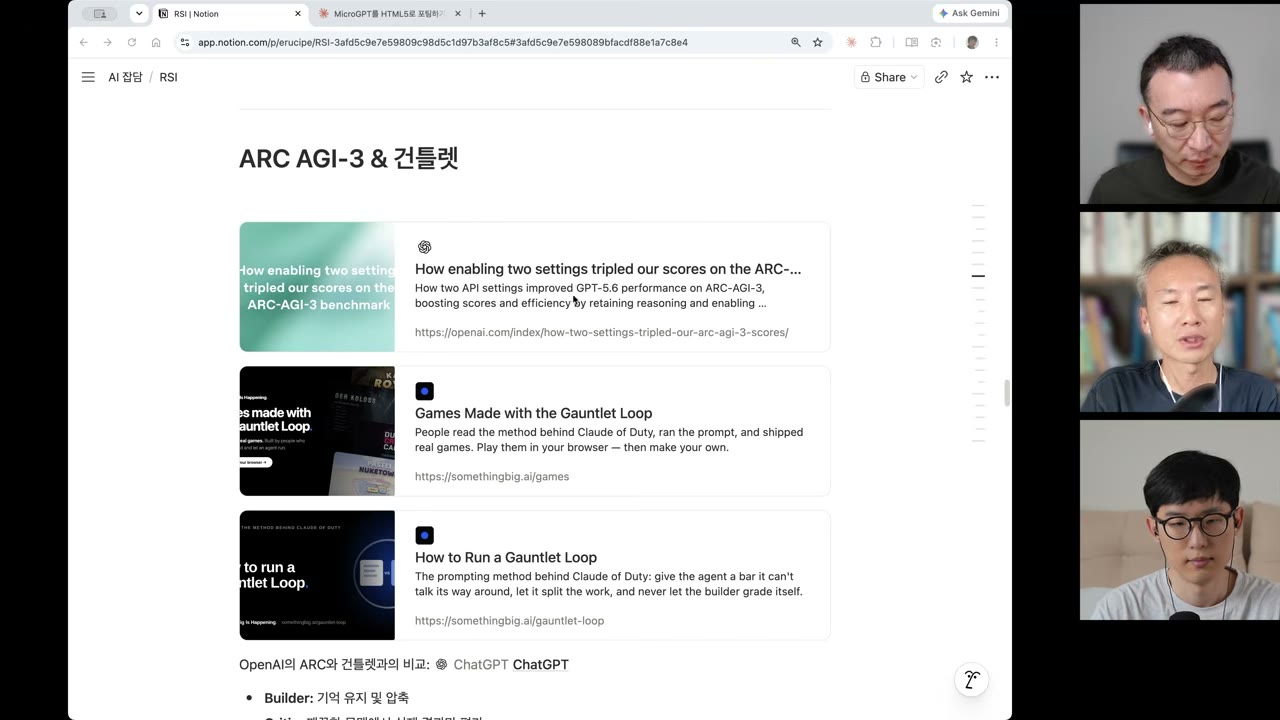1280x720 pixels.
Task: Click the openai.com how-two-settings URL text
Action: (601, 332)
